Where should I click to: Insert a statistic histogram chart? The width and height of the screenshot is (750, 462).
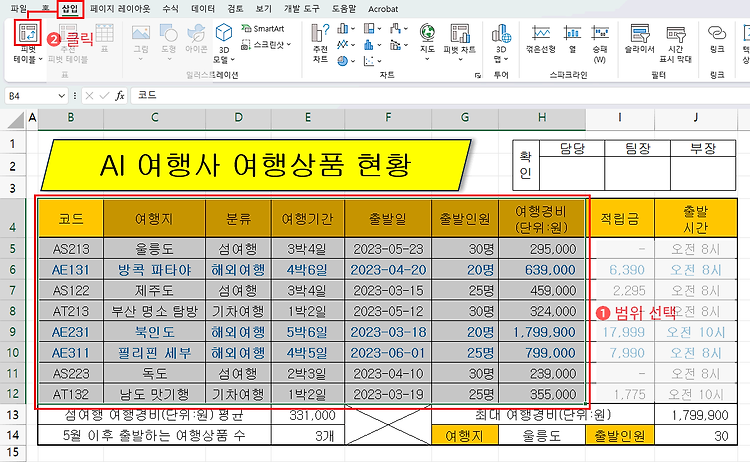click(369, 44)
